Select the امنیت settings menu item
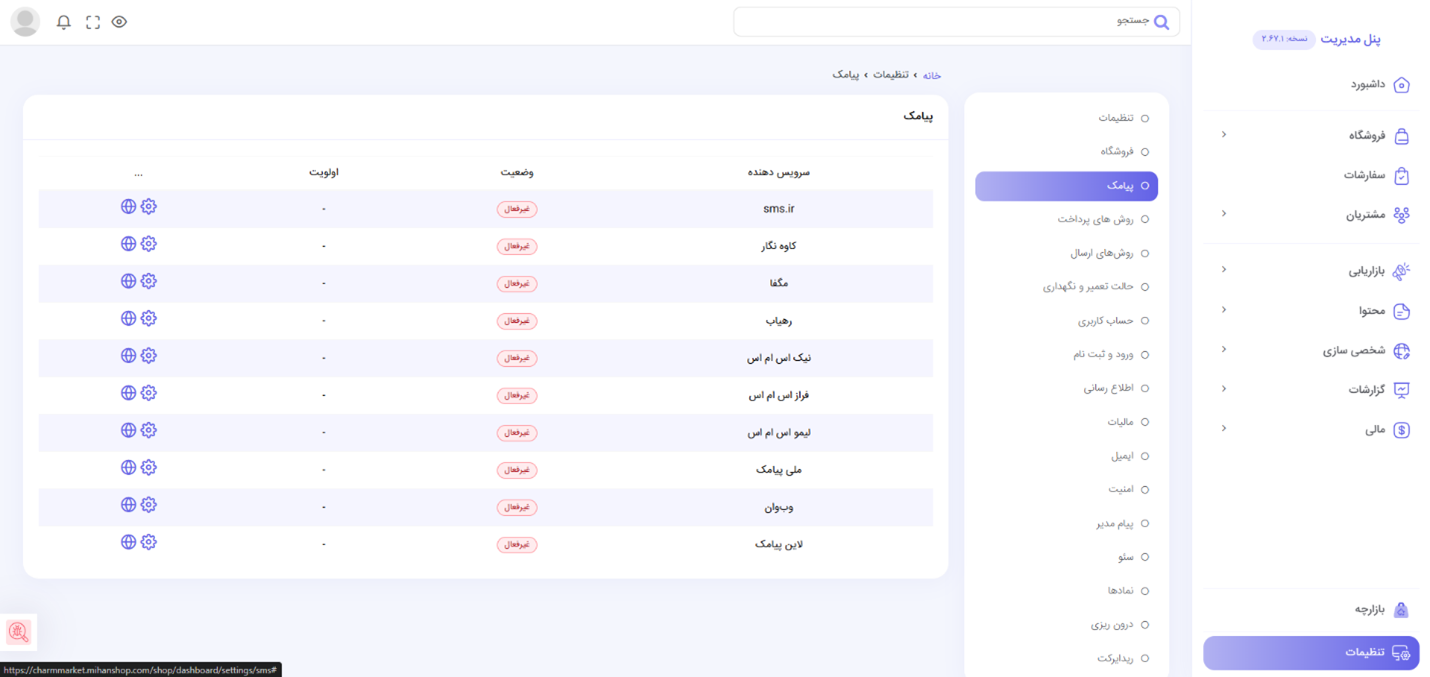Image resolution: width=1430 pixels, height=677 pixels. [1120, 490]
